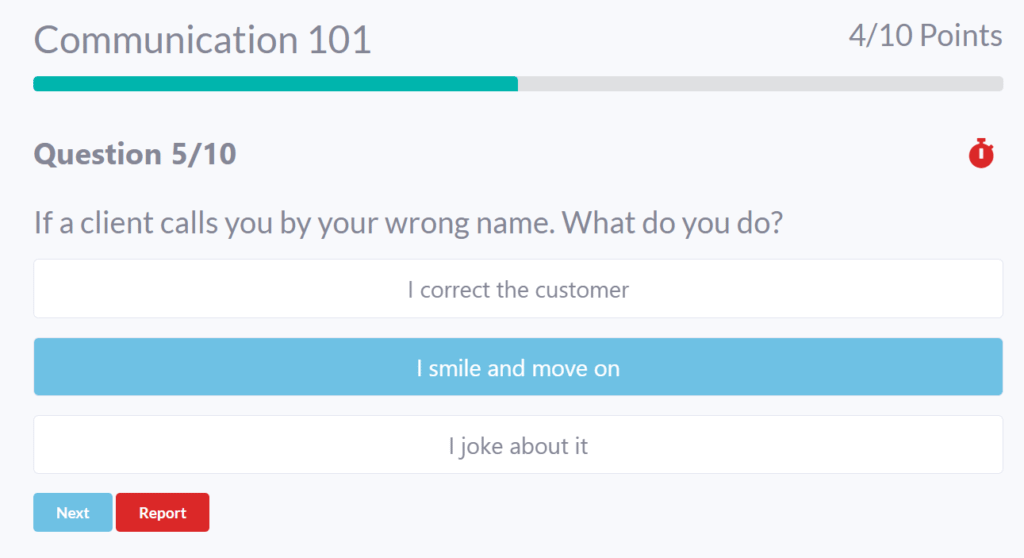The image size is (1024, 558).
Task: Click the gray unfilled part of progress bar
Action: tap(760, 84)
